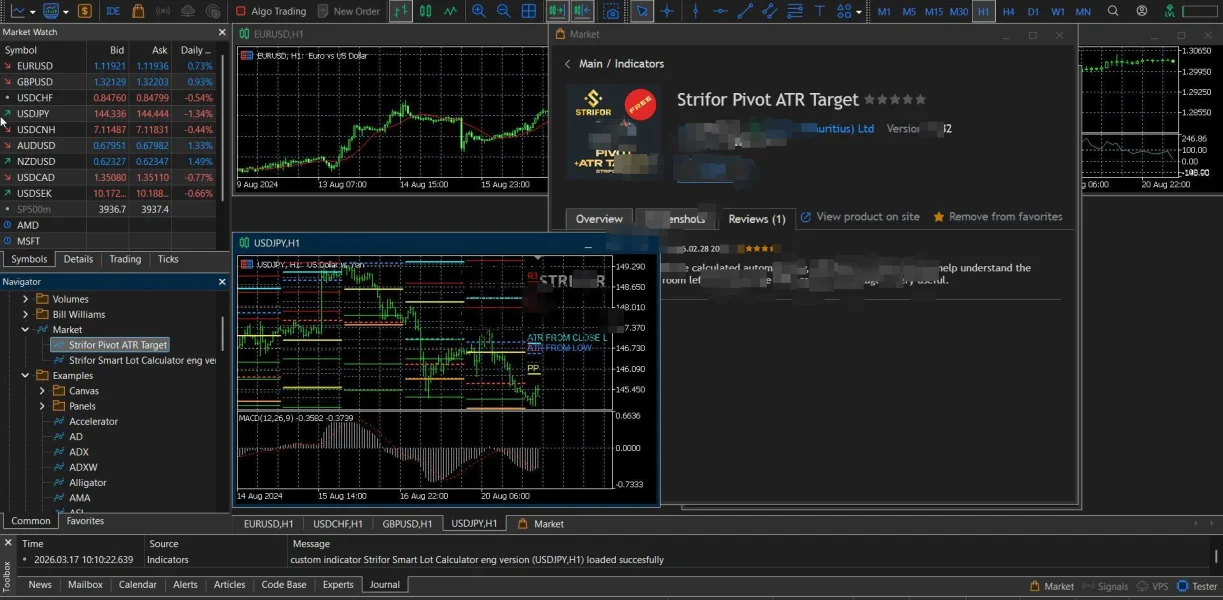Select the H4 timeframe
This screenshot has width=1223, height=600.
1008,11
